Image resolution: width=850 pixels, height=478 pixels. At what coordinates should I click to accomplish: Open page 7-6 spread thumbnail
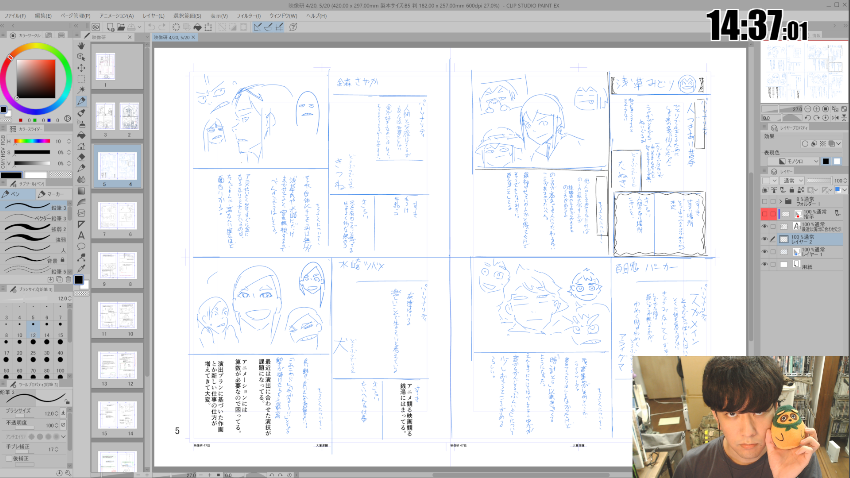click(117, 216)
